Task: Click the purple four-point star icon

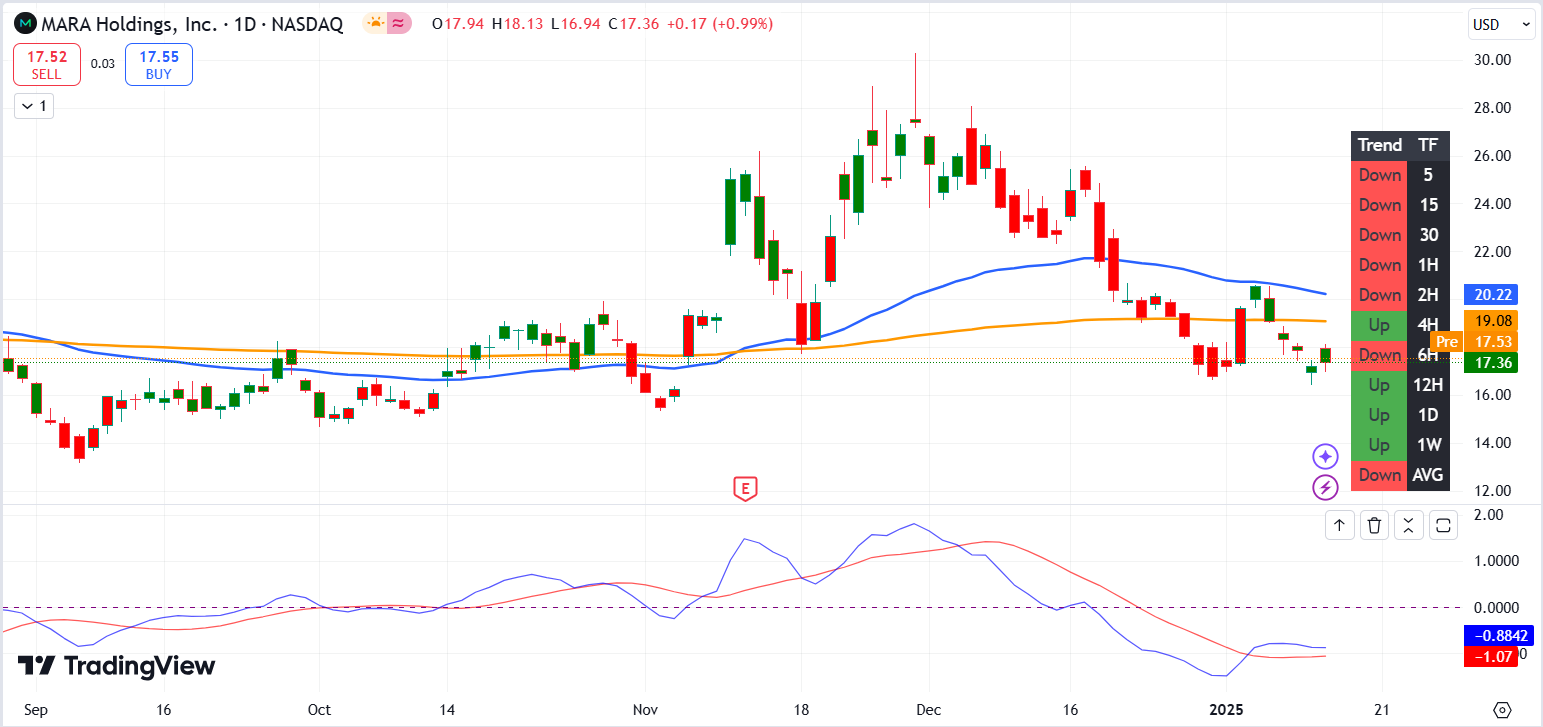Action: click(1325, 457)
